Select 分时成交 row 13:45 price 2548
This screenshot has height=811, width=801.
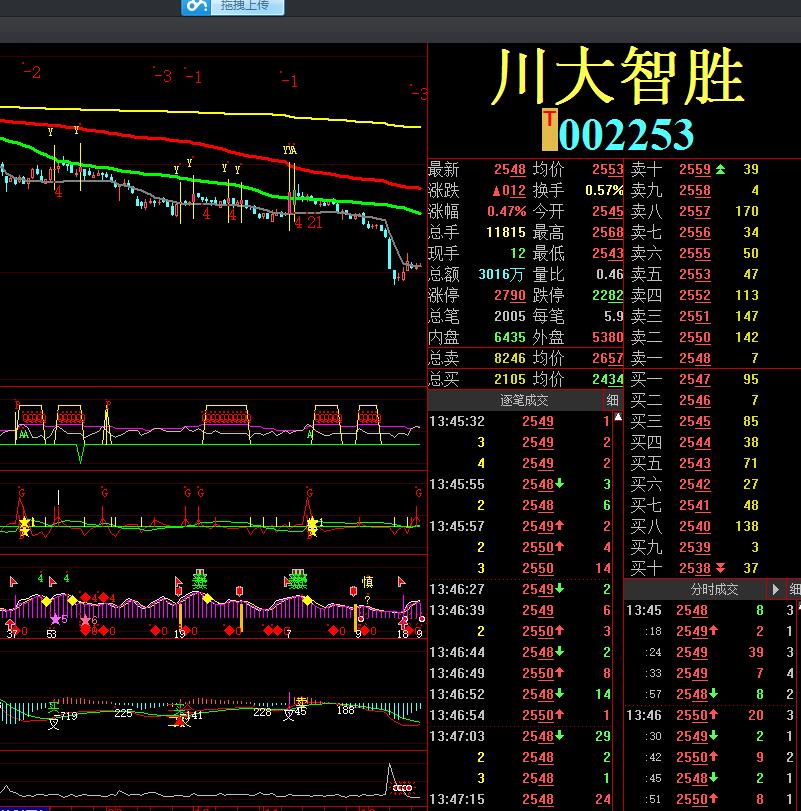709,610
